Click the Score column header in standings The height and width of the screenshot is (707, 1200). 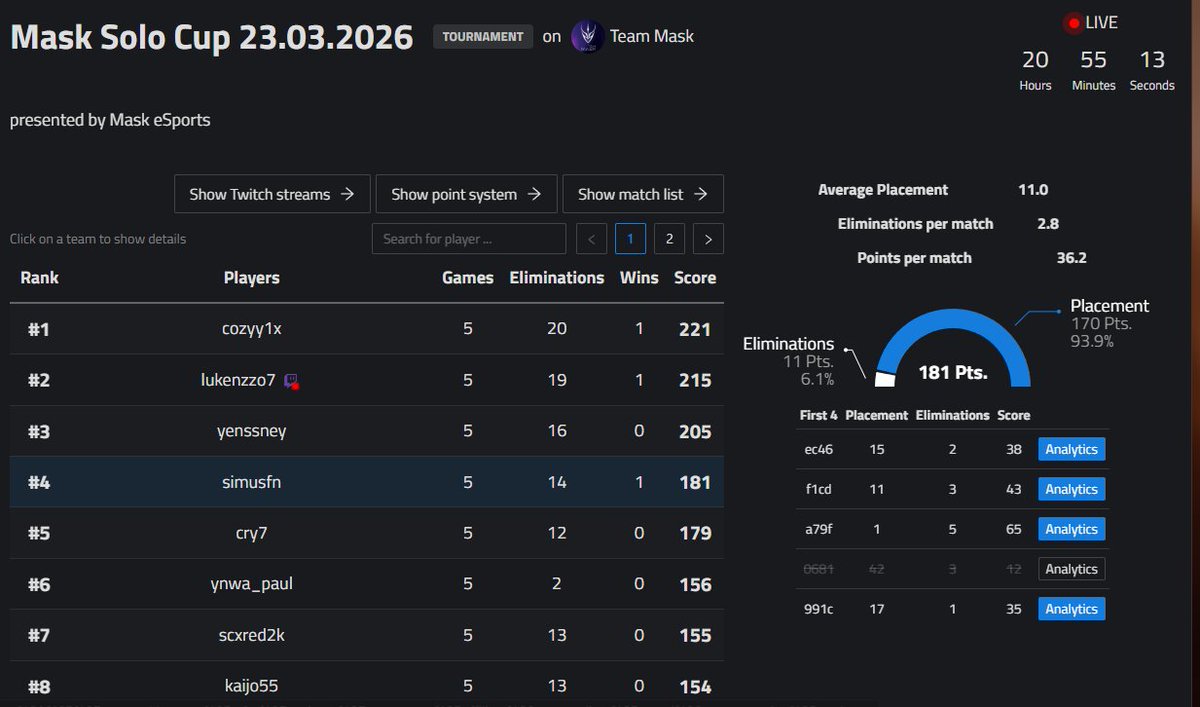(695, 278)
